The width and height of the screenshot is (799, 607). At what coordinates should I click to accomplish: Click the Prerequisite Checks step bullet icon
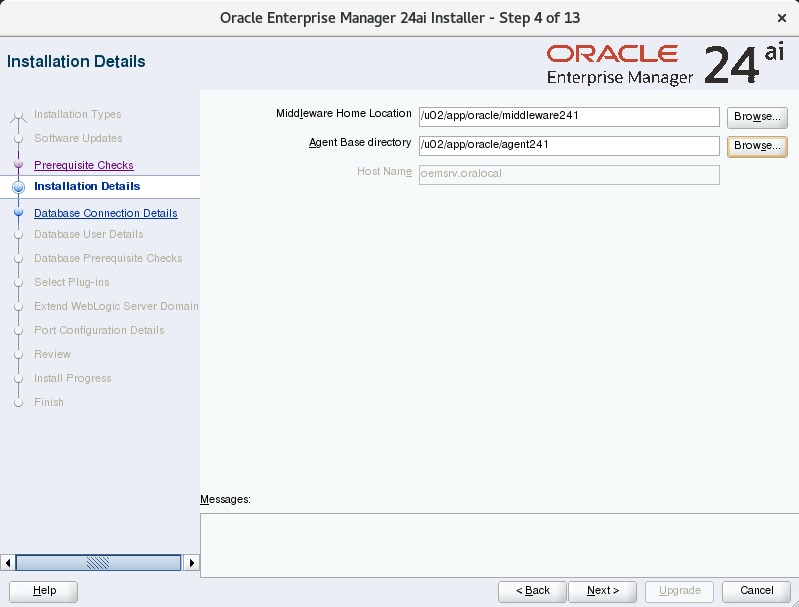[18, 163]
